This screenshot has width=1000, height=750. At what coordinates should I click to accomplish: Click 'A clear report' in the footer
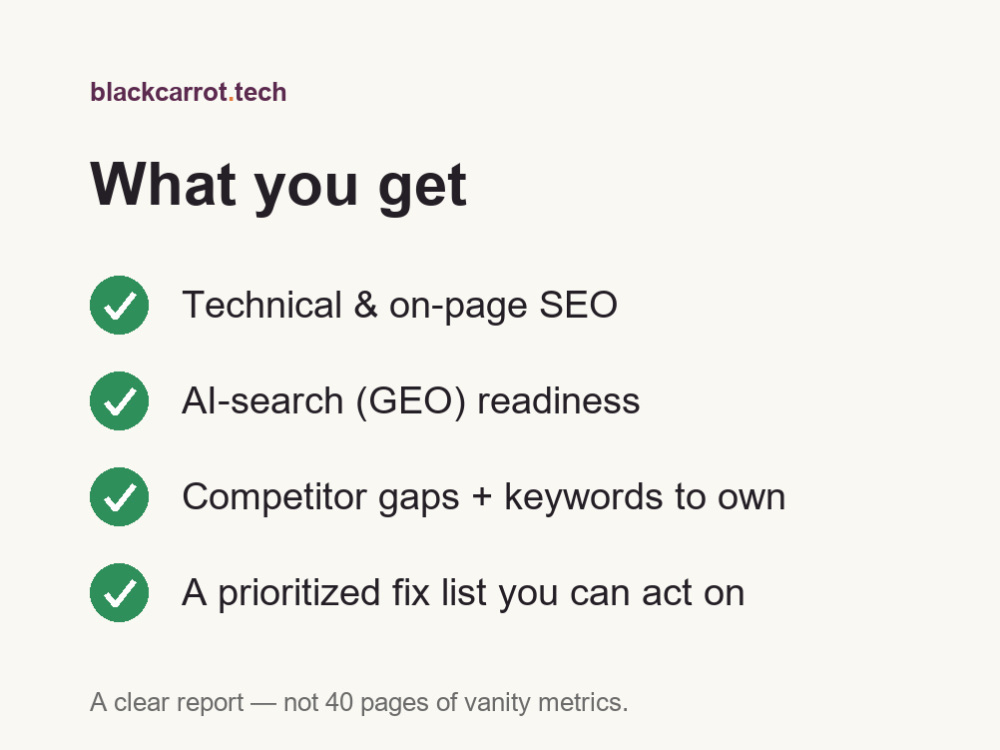click(167, 703)
